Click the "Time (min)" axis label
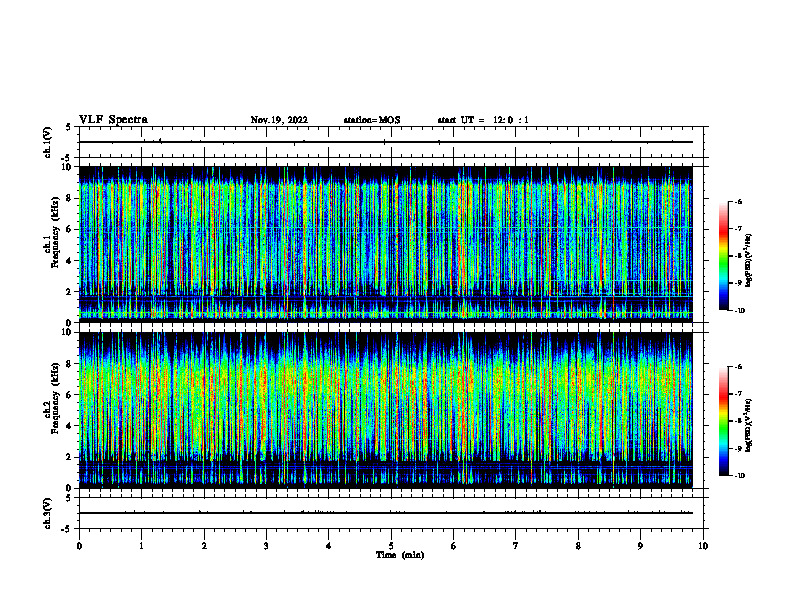The image size is (792, 612). (400, 555)
